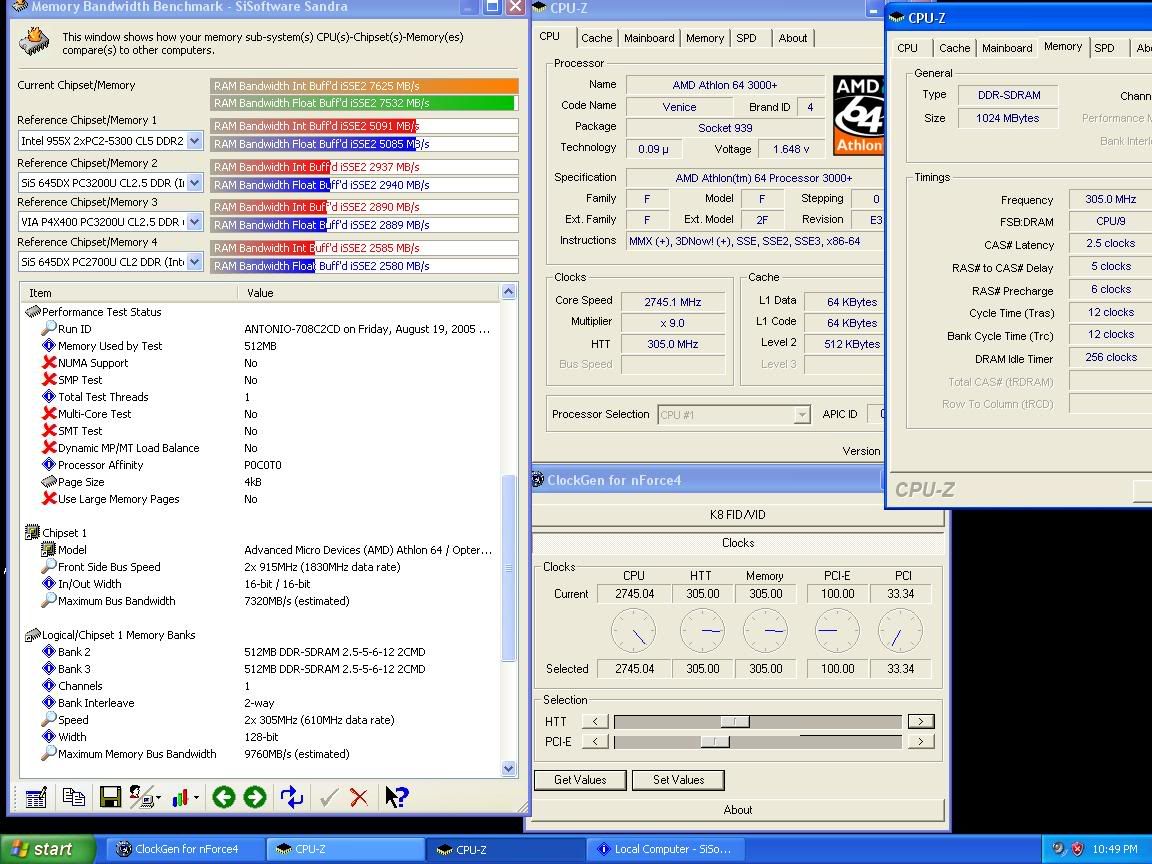1152x864 pixels.
Task: Click the green Forward arrow icon
Action: tap(255, 797)
